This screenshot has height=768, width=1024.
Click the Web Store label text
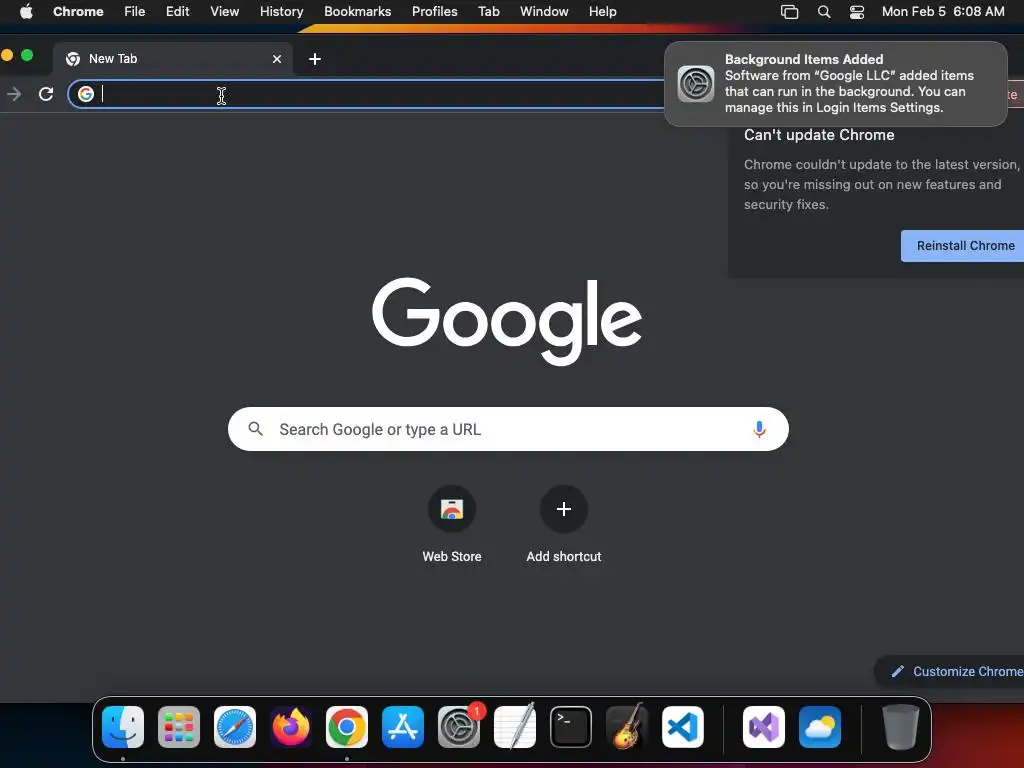pyautogui.click(x=452, y=556)
